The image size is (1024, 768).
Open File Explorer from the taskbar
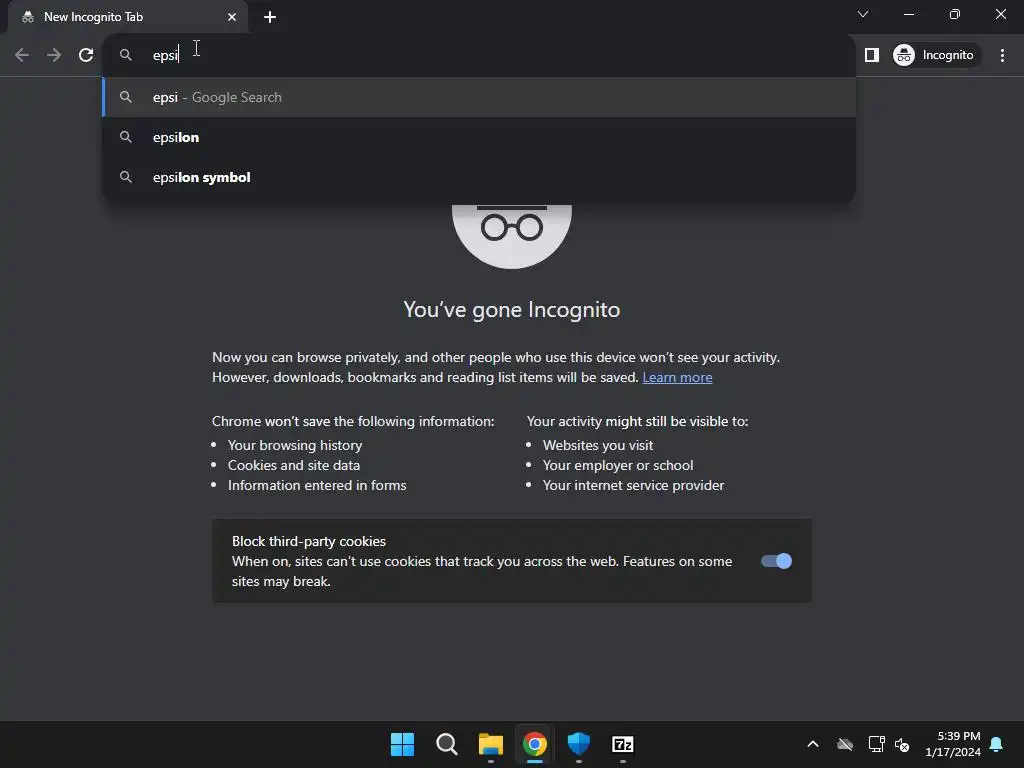pyautogui.click(x=490, y=744)
